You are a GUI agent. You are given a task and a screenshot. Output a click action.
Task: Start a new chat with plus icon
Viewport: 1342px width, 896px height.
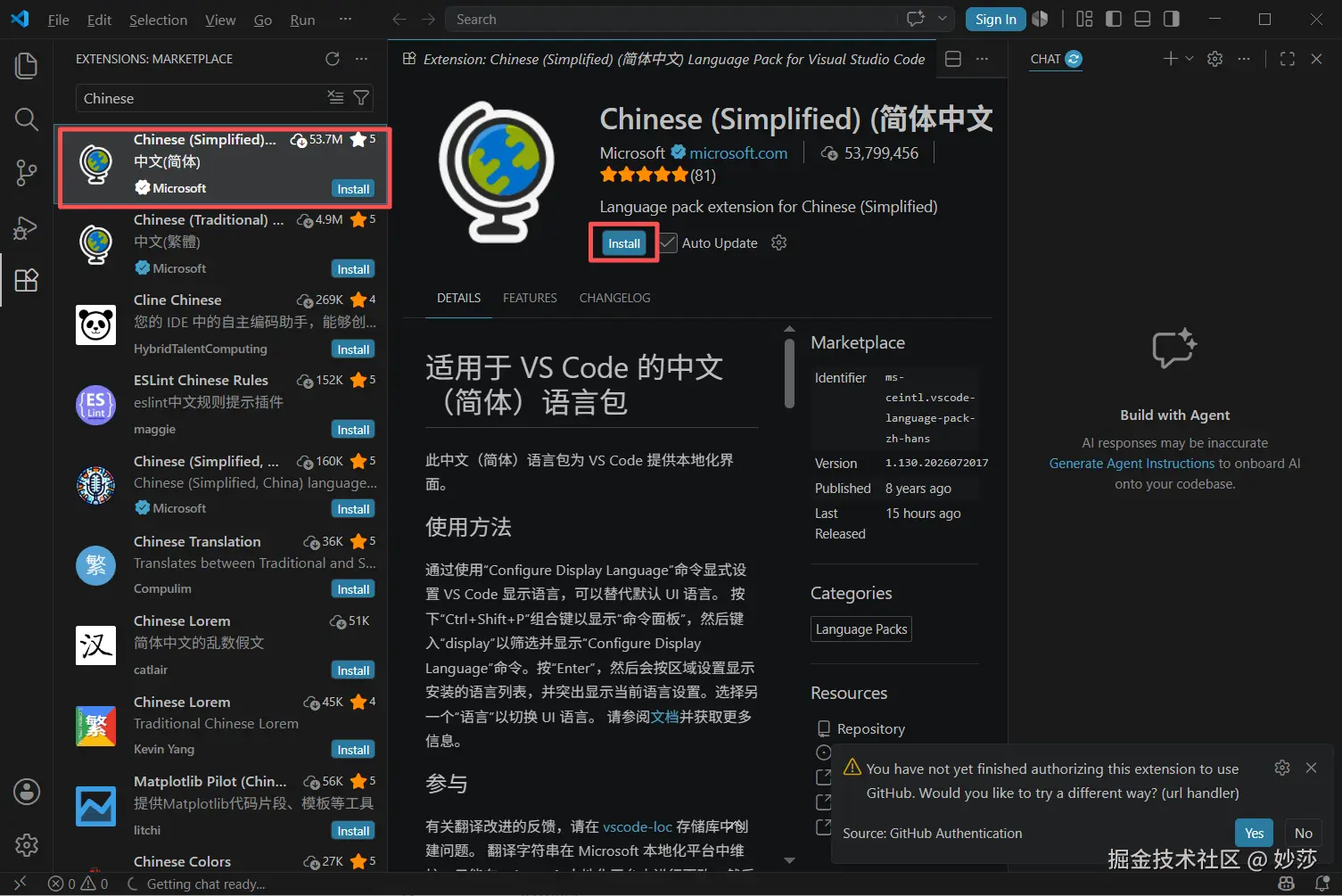point(1171,59)
